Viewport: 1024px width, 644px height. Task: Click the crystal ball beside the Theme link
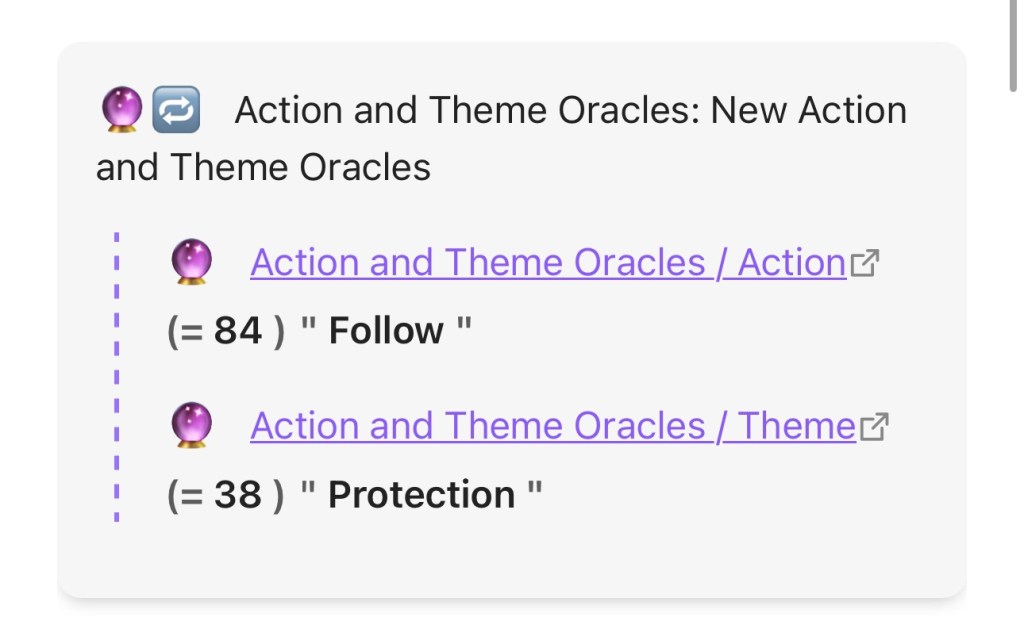click(x=191, y=427)
